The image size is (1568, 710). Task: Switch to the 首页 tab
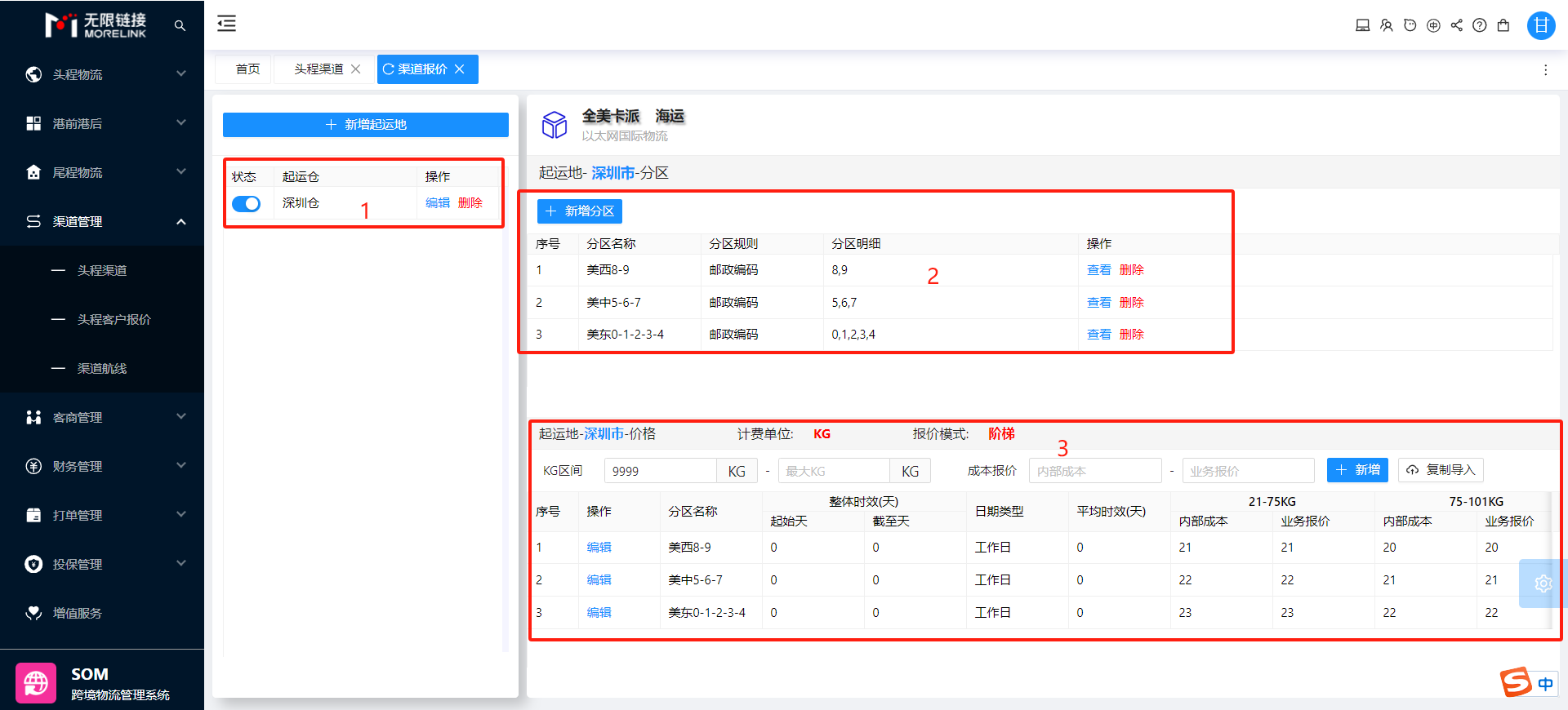click(247, 69)
